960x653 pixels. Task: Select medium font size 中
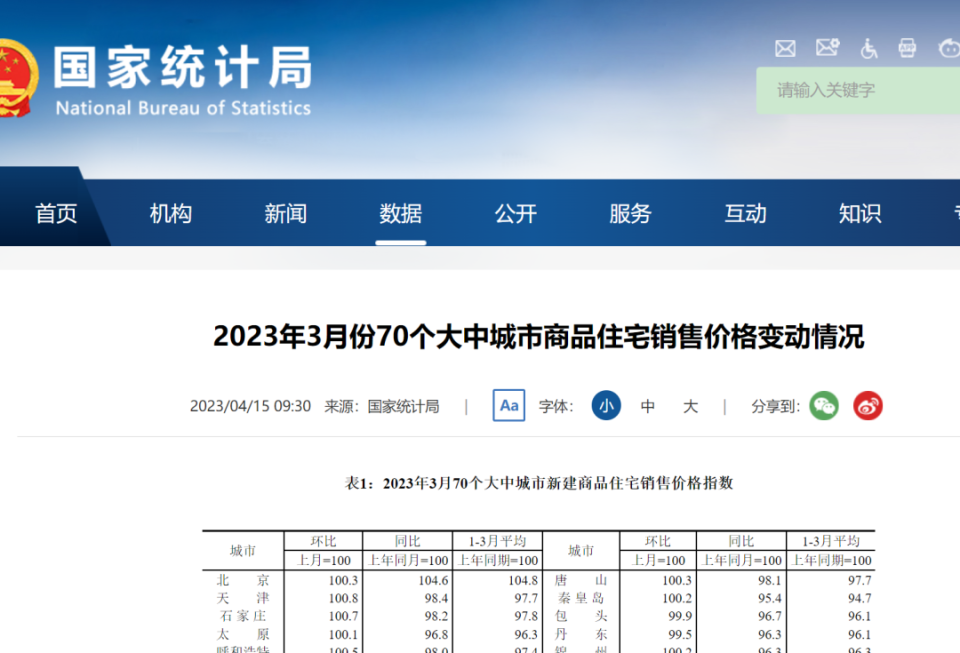[x=648, y=406]
